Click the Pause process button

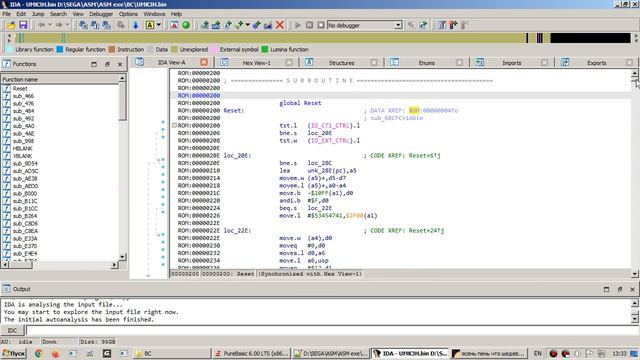tap(309, 25)
